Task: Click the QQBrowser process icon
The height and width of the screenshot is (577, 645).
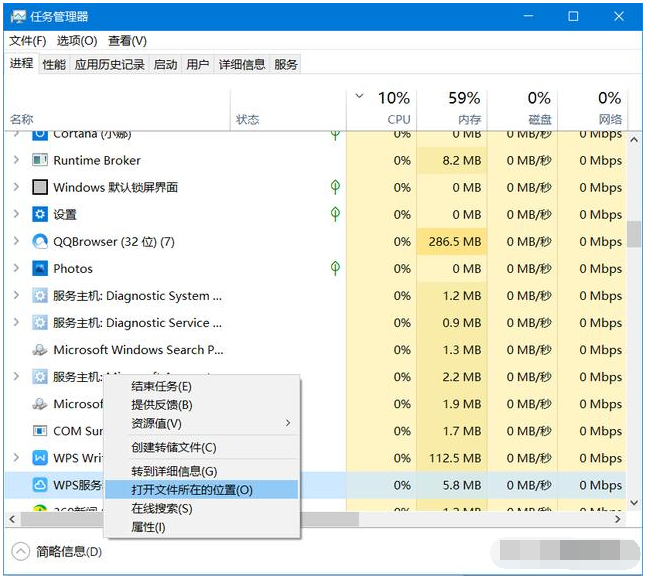Action: pyautogui.click(x=40, y=241)
